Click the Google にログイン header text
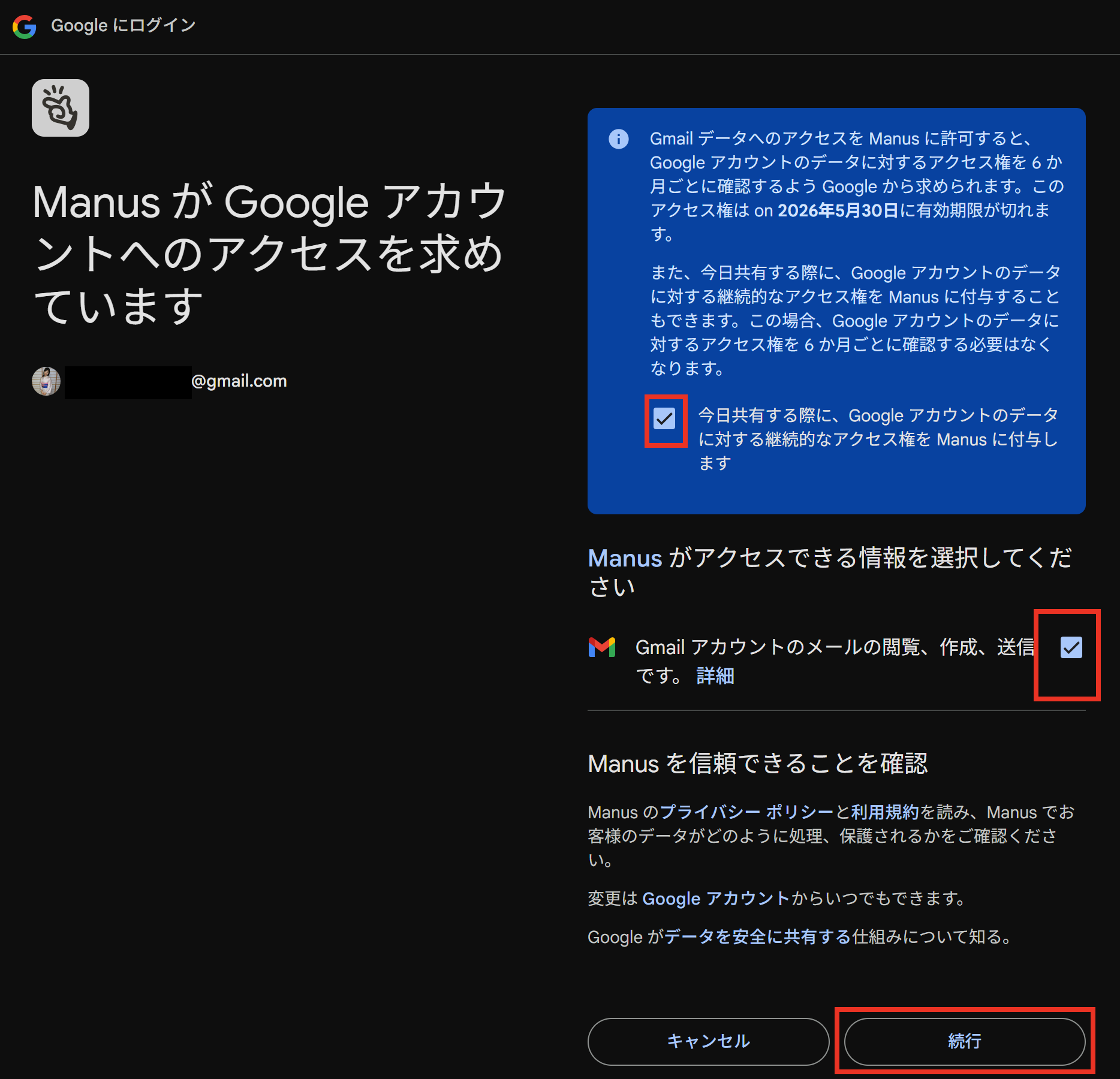The width and height of the screenshot is (1120, 1079). point(124,26)
